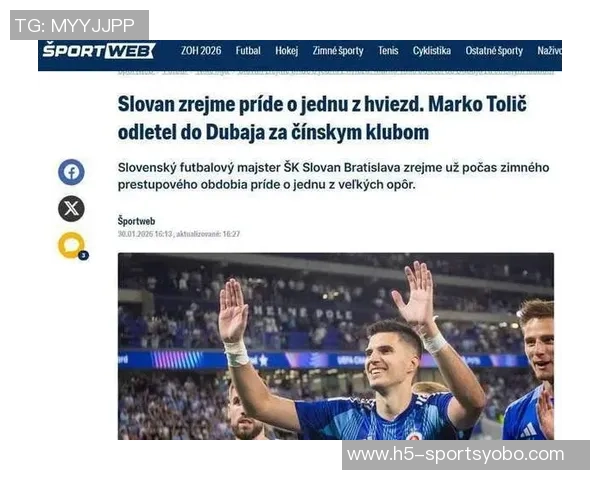Image resolution: width=600 pixels, height=480 pixels.
Task: Select Zimné športy in navigation
Action: tap(338, 51)
